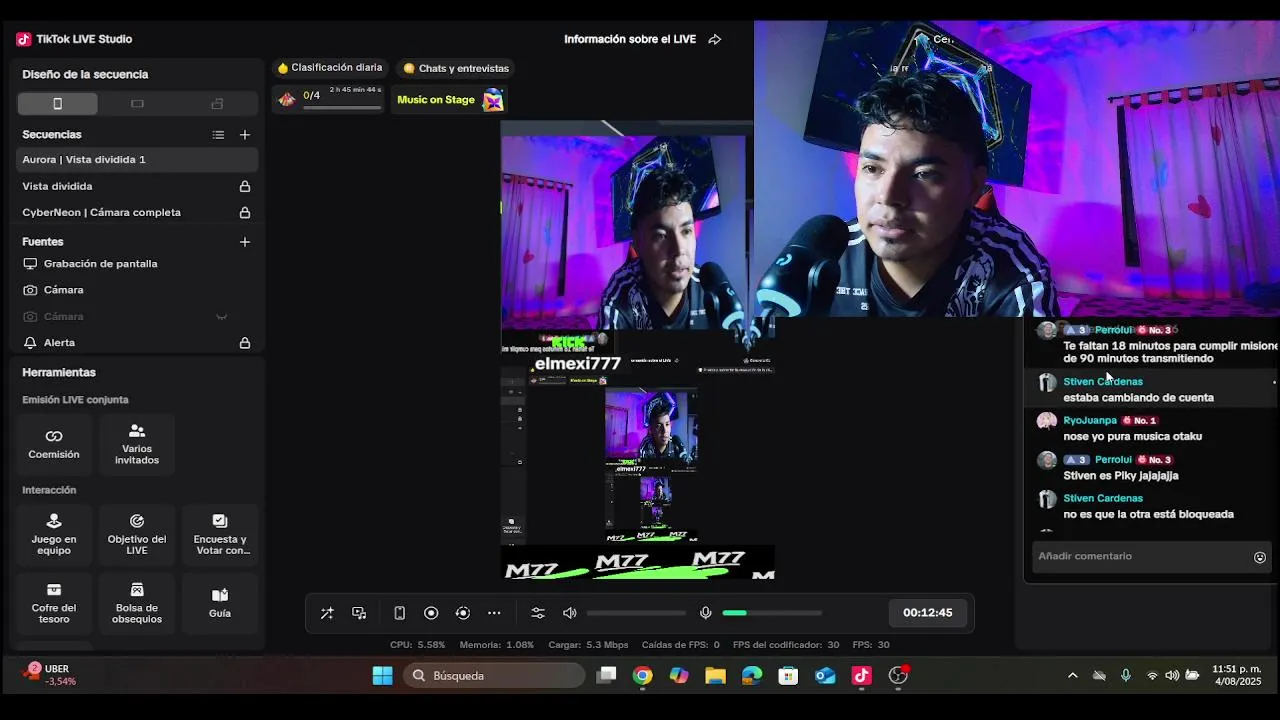
Task: Open the Guía tool
Action: click(x=220, y=603)
